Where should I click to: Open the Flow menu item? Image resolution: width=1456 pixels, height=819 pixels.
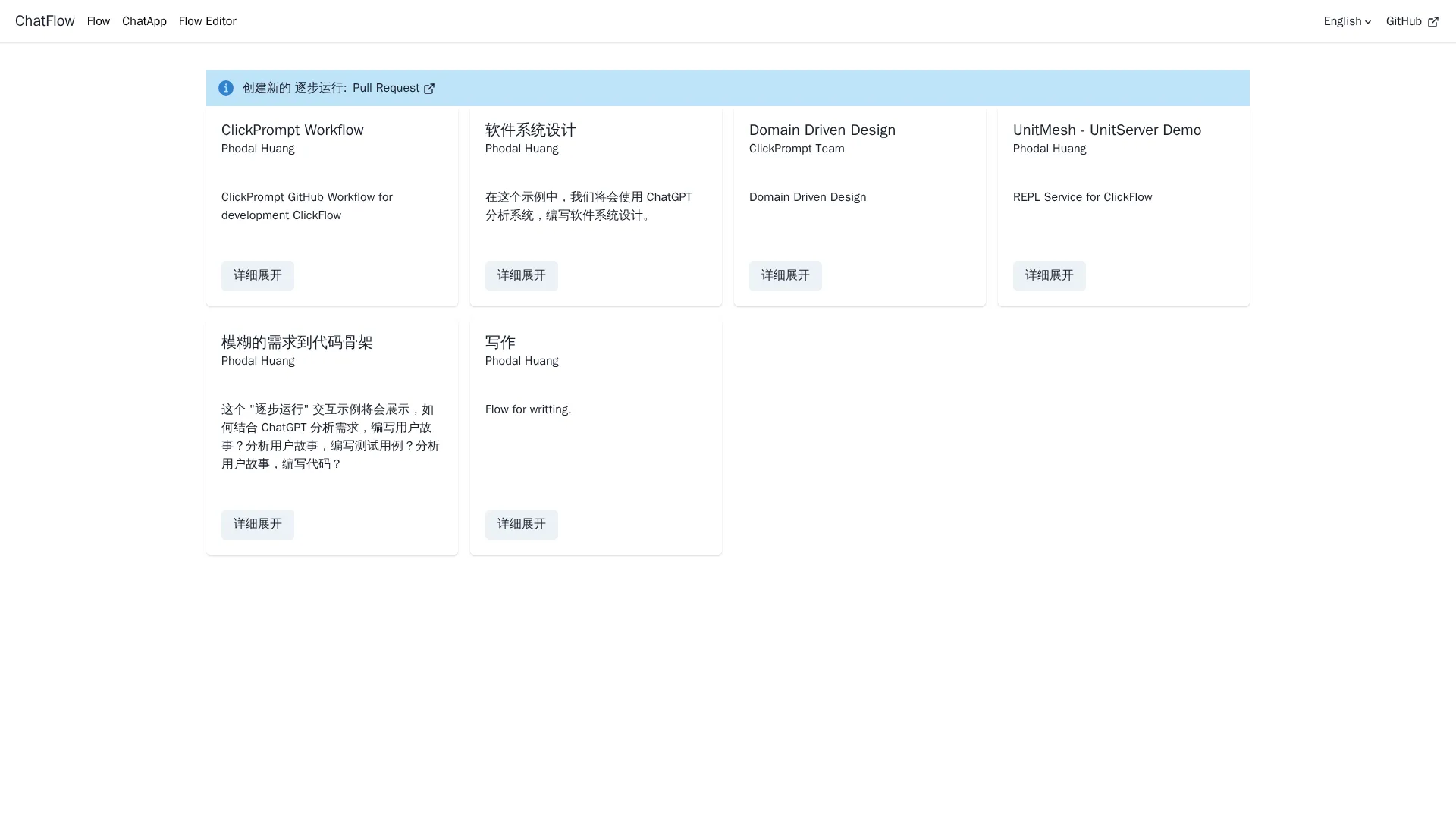(x=99, y=21)
